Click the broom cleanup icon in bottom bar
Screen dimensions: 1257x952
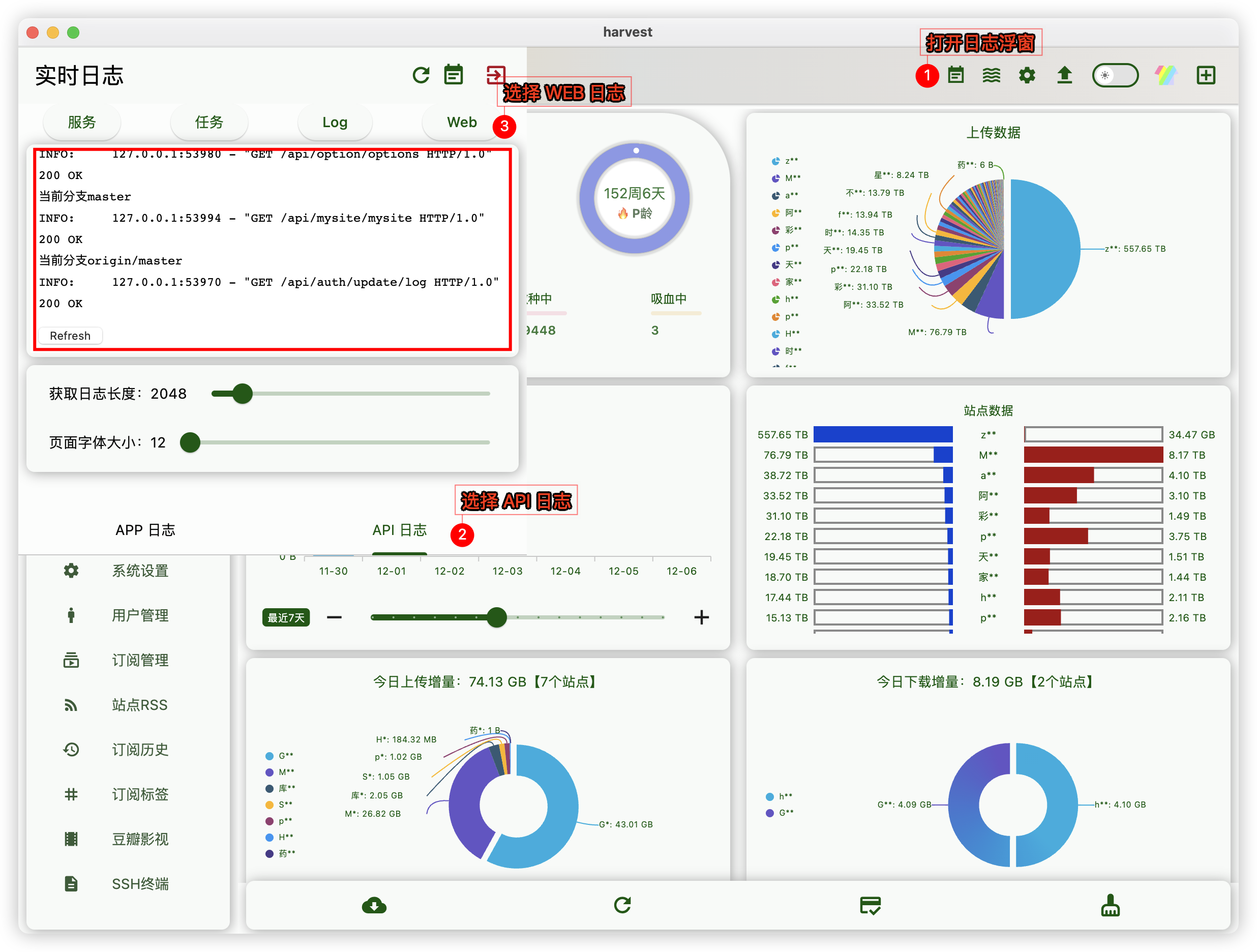pyautogui.click(x=1110, y=905)
